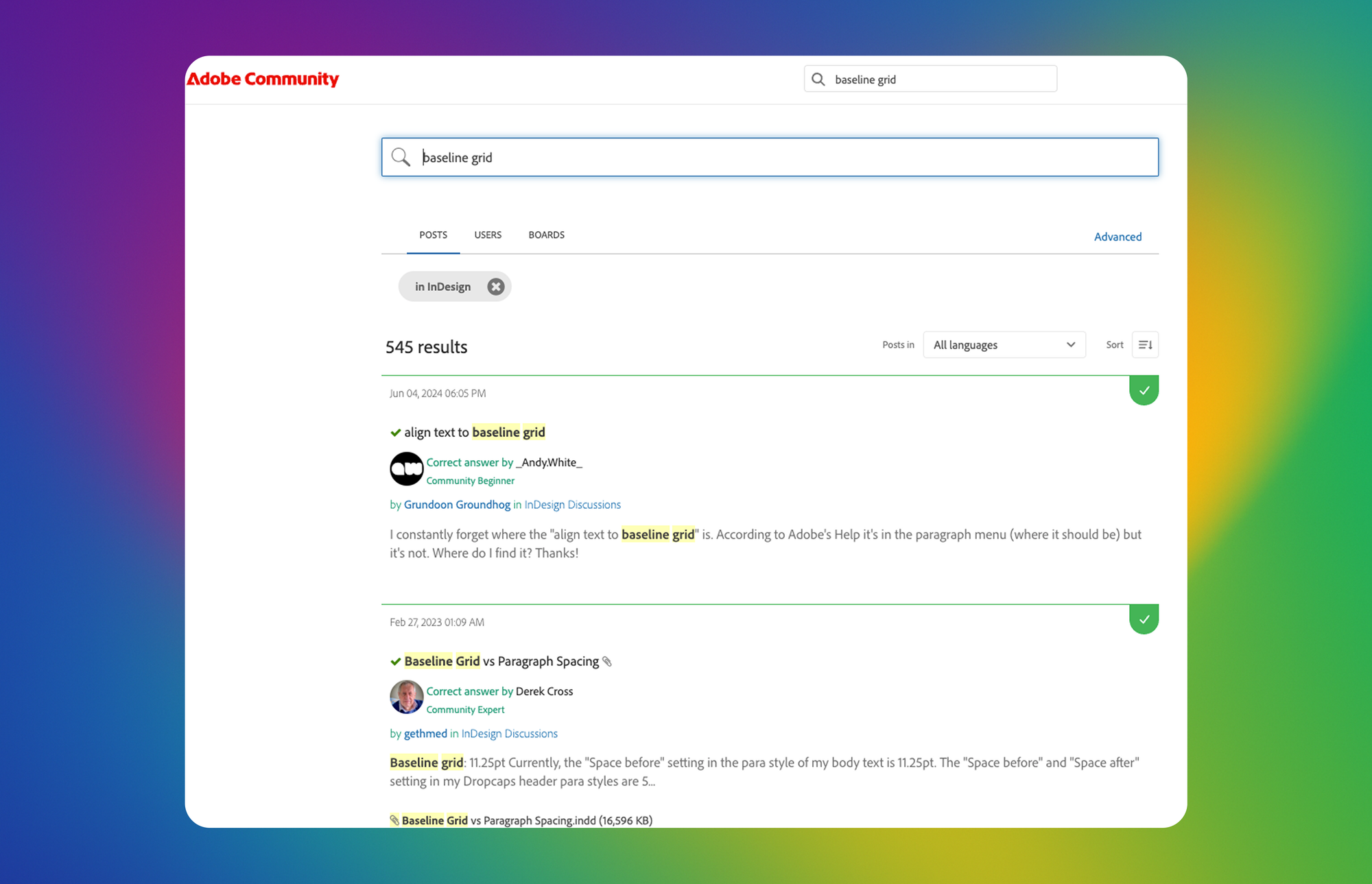Click the solved badge on second result
The height and width of the screenshot is (884, 1372).
1144,619
